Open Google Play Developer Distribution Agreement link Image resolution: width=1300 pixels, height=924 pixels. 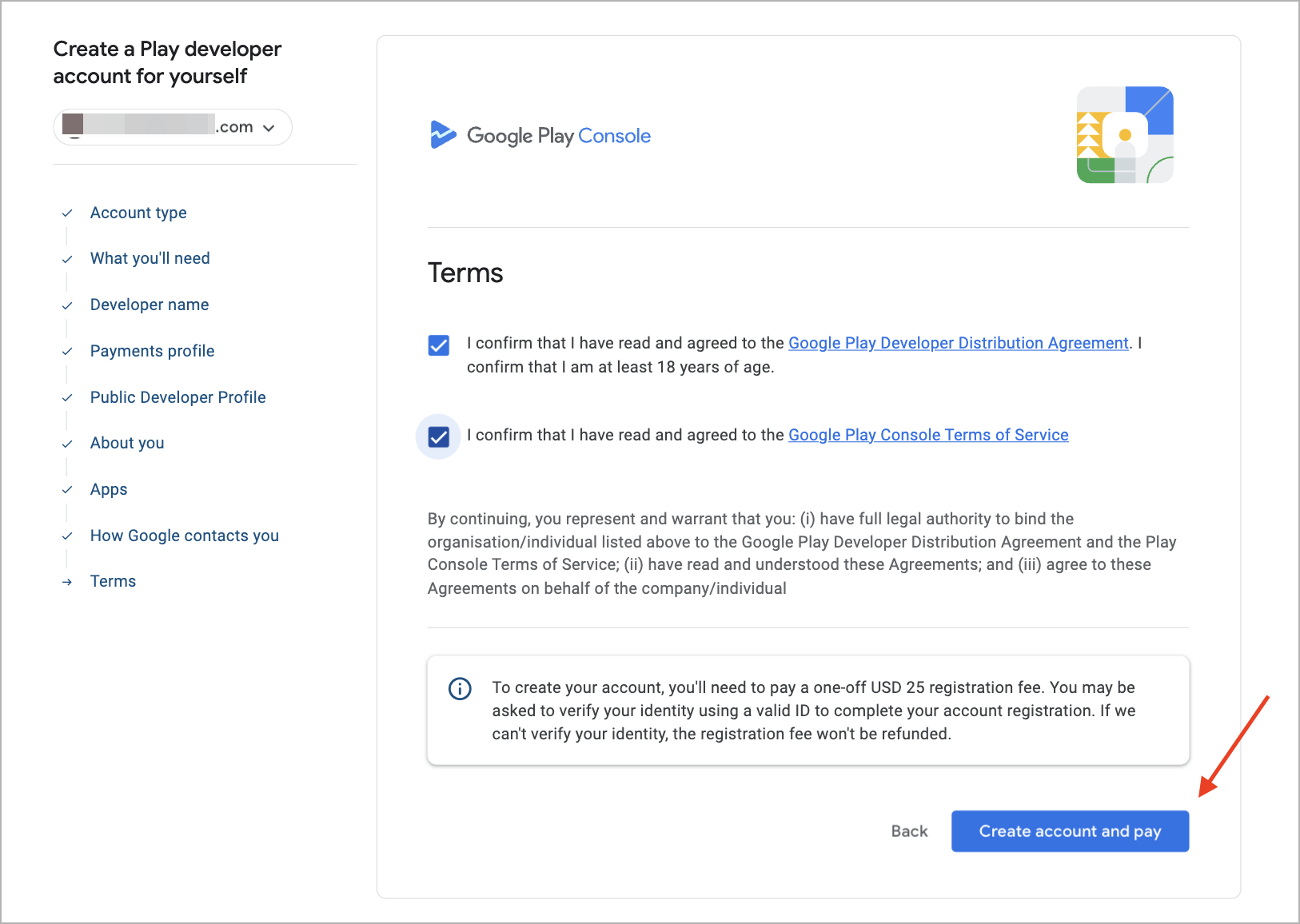tap(959, 343)
